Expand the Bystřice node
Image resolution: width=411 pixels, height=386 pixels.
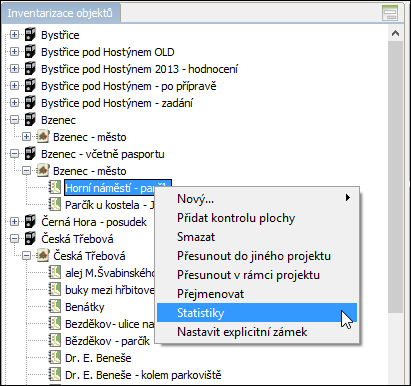pos(14,34)
